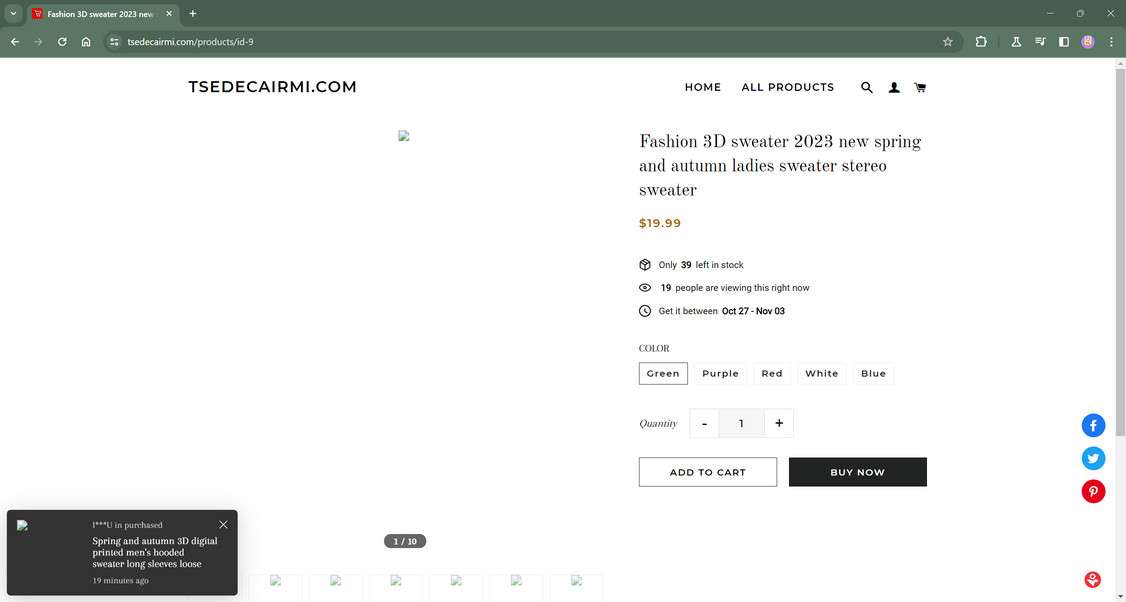Pin the product on Pinterest
The image size is (1126, 602).
(x=1093, y=491)
